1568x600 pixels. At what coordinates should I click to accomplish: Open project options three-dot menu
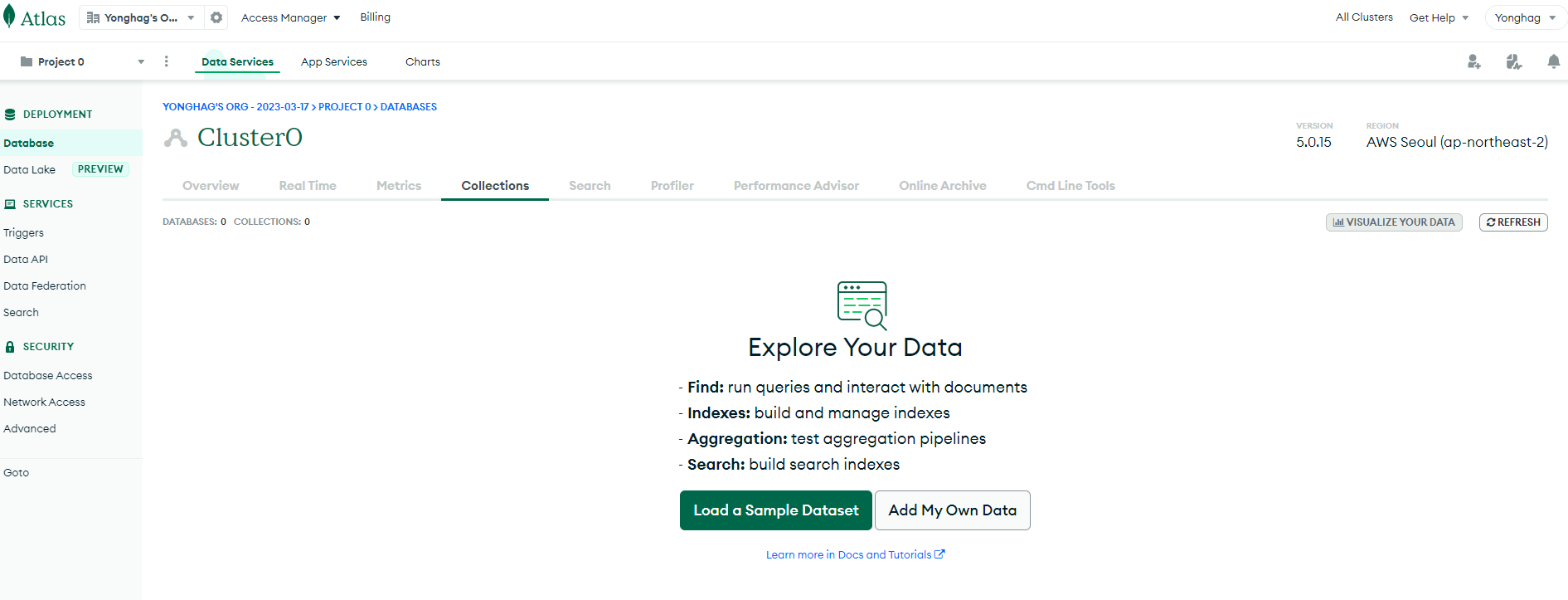pos(167,61)
